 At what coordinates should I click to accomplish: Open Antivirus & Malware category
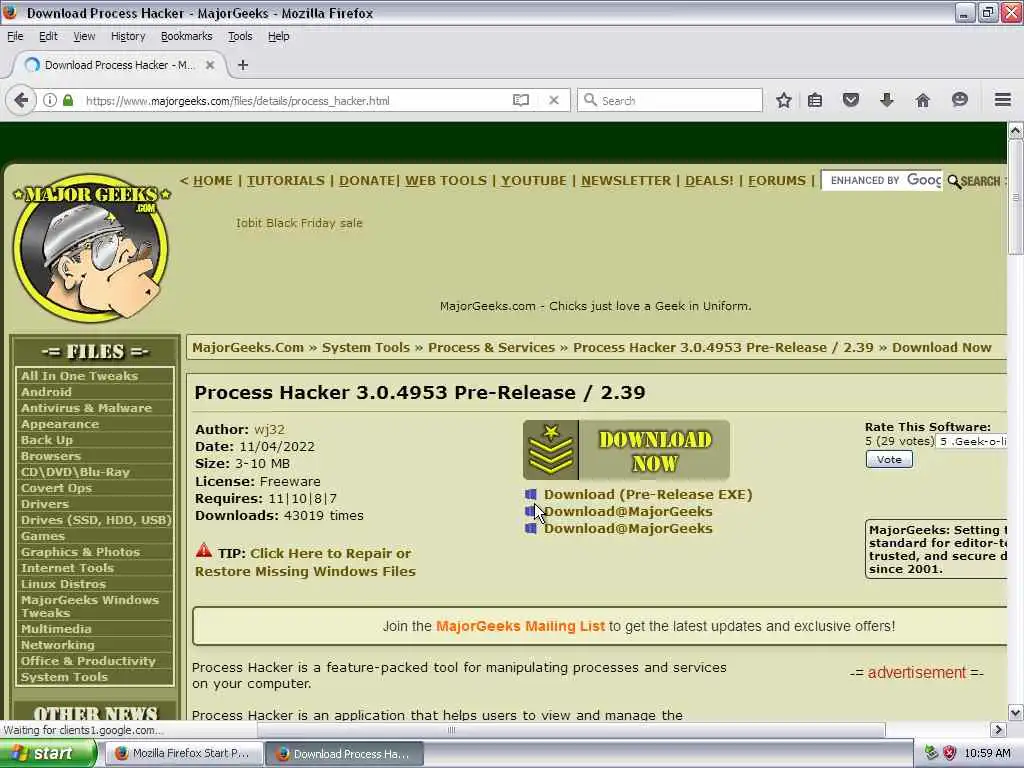pyautogui.click(x=86, y=408)
